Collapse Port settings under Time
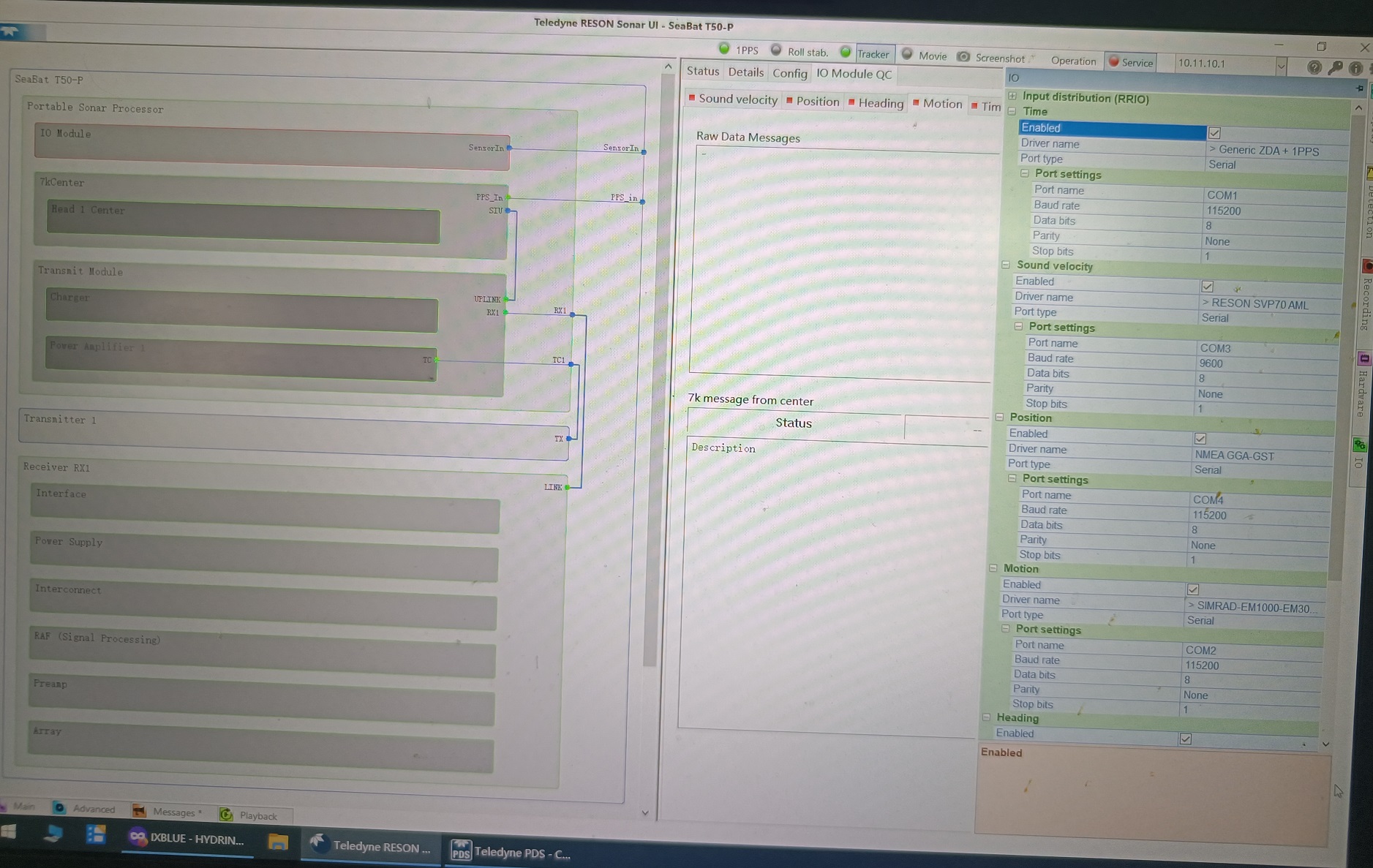This screenshot has width=1373, height=868. (x=1025, y=173)
